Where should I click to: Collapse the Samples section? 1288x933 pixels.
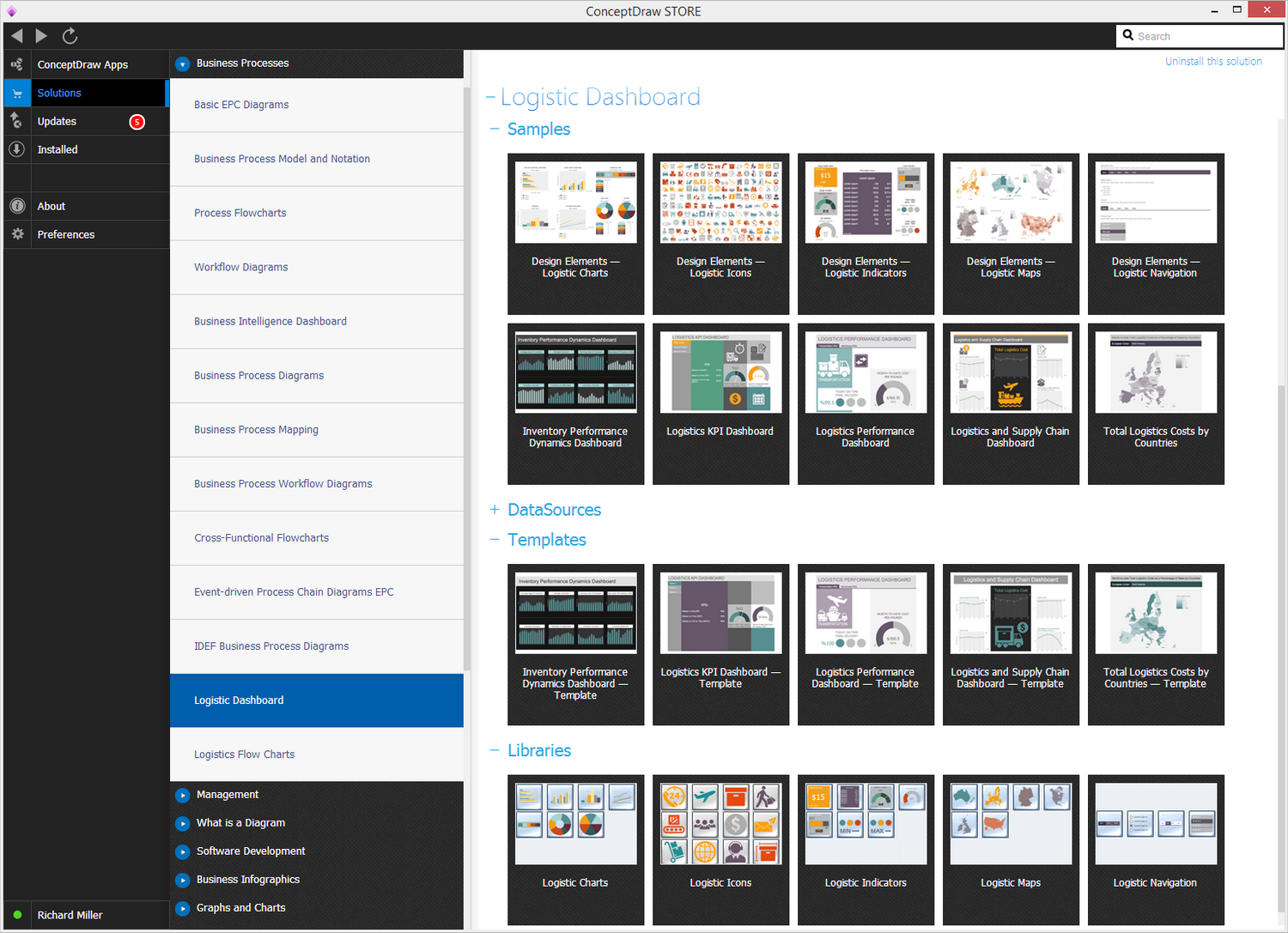coord(495,129)
